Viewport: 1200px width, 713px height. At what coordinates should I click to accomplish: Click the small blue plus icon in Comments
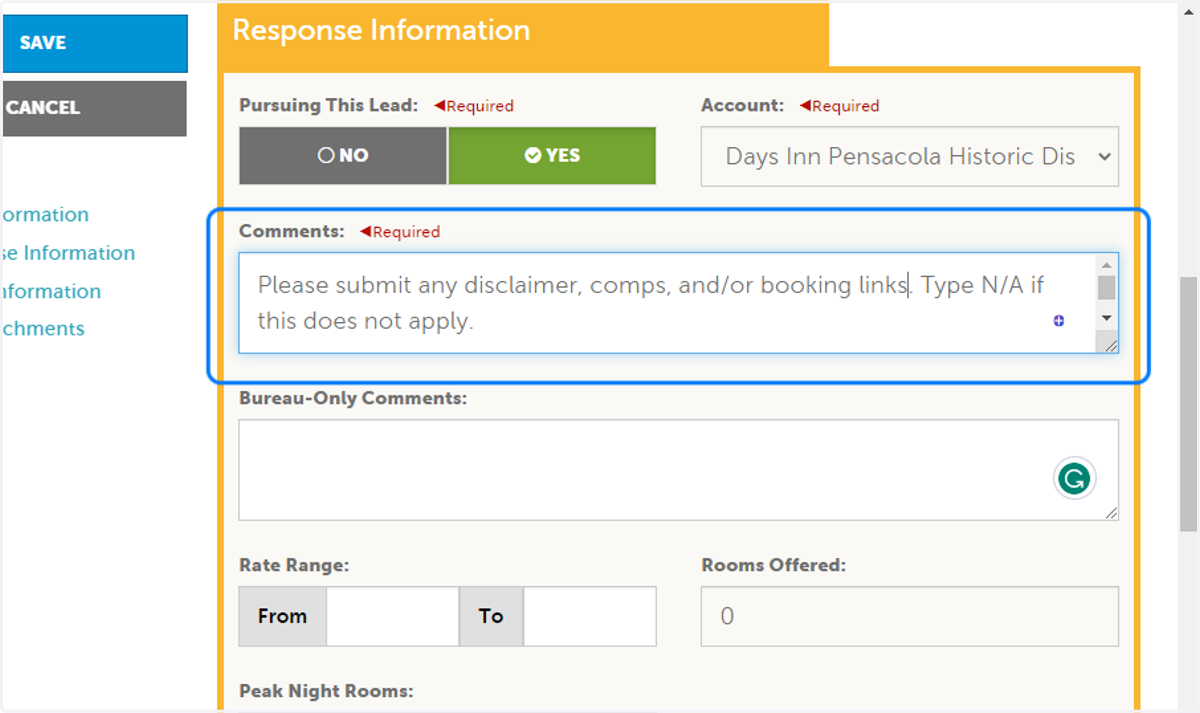tap(1059, 321)
